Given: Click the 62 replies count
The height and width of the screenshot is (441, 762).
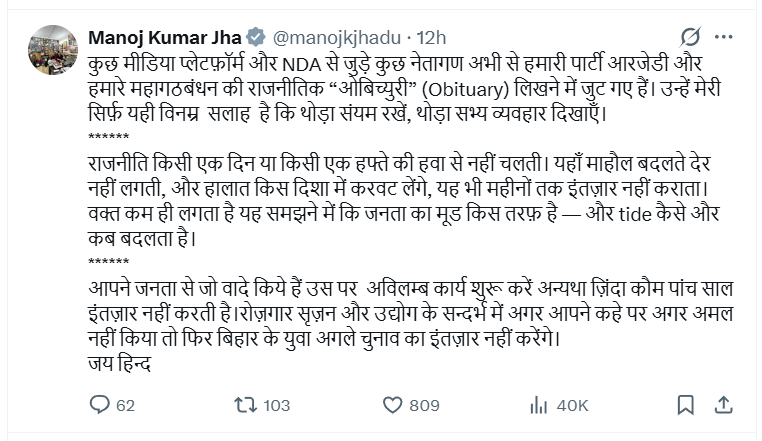Looking at the screenshot, I should point(125,405).
